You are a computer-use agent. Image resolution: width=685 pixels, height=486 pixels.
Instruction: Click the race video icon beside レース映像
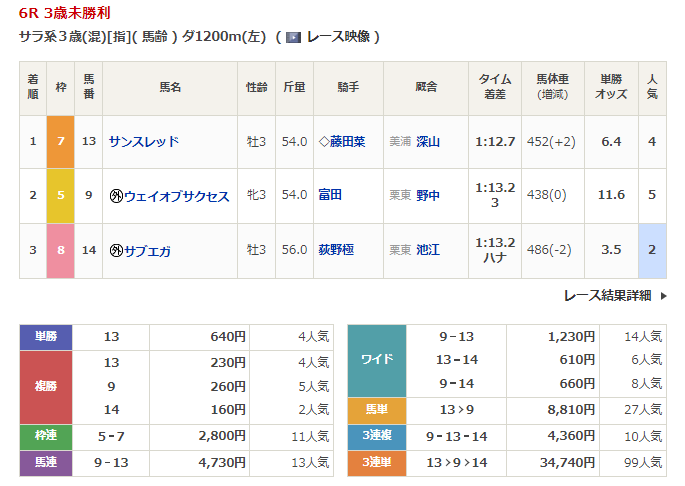pyautogui.click(x=293, y=37)
